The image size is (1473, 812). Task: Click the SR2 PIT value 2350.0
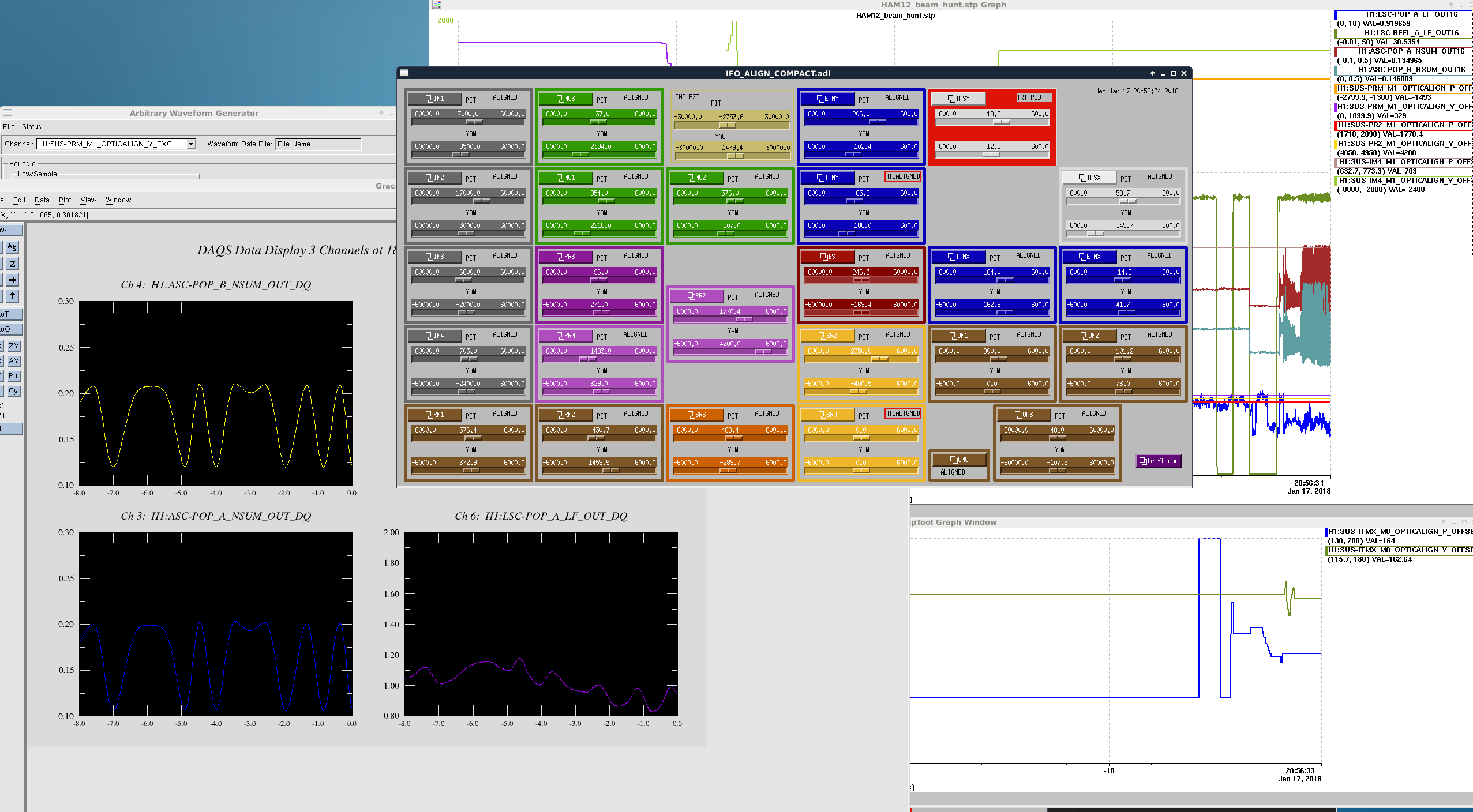861,351
